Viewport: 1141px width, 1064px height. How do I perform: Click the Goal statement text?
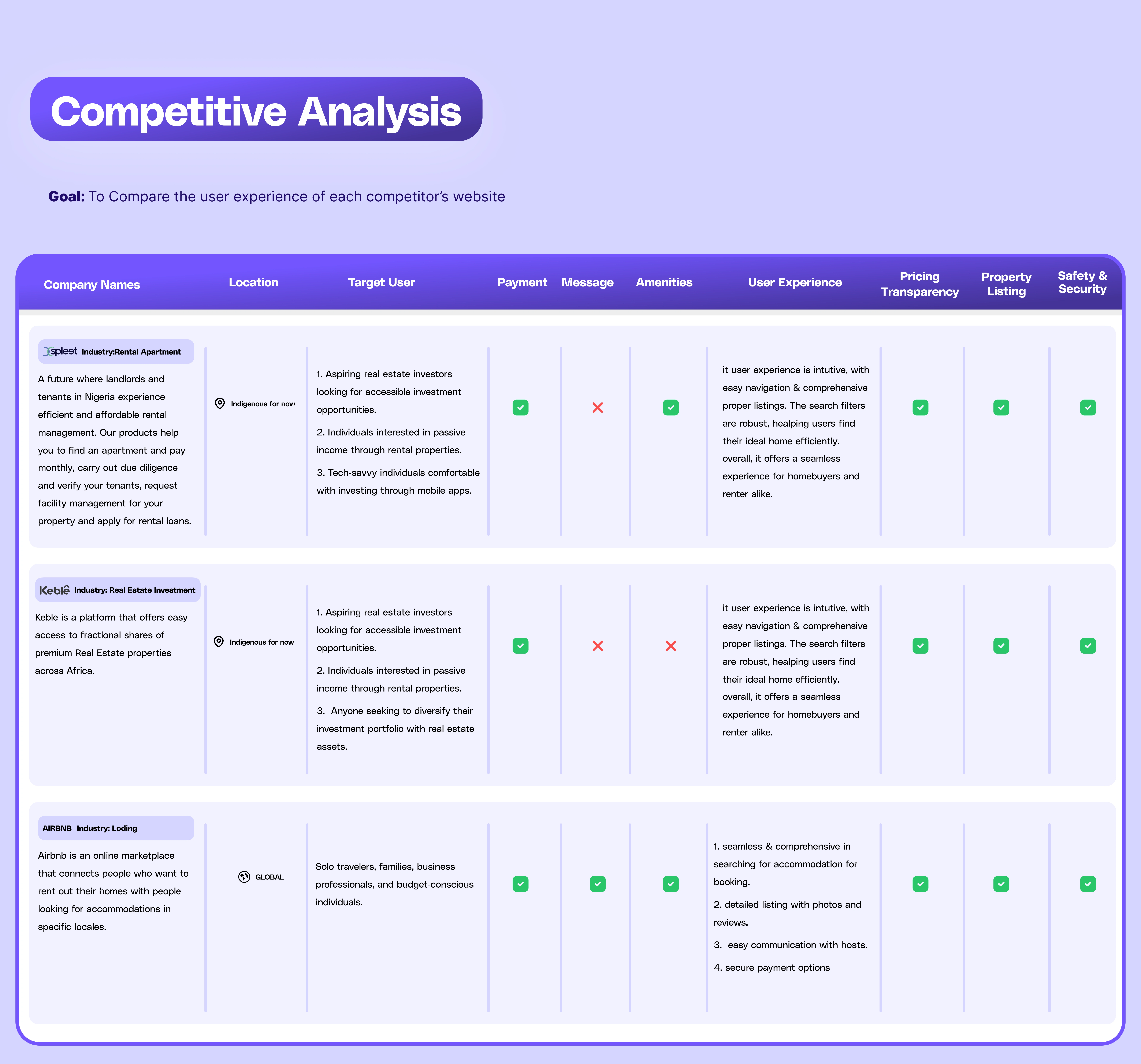click(277, 196)
